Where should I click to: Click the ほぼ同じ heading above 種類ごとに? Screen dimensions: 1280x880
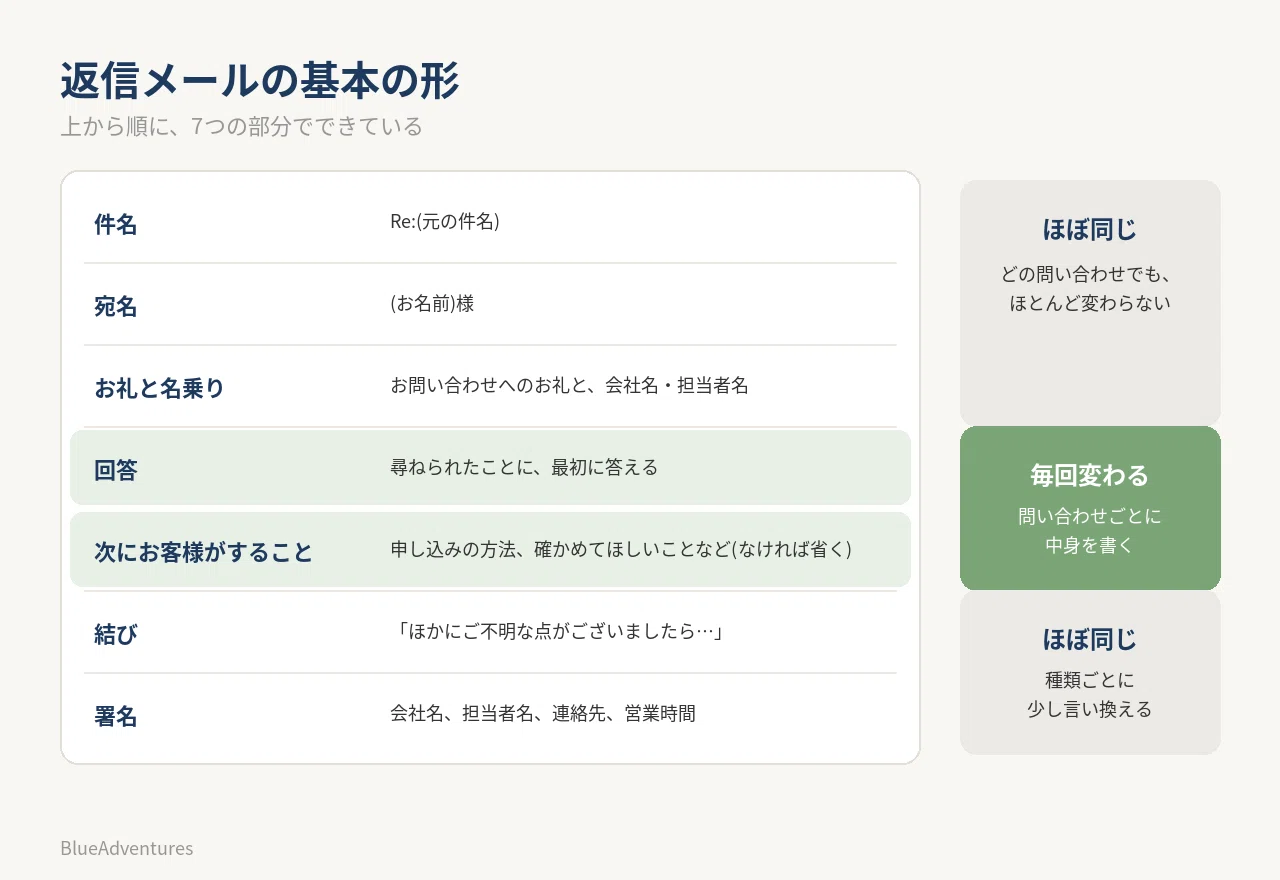click(1090, 639)
